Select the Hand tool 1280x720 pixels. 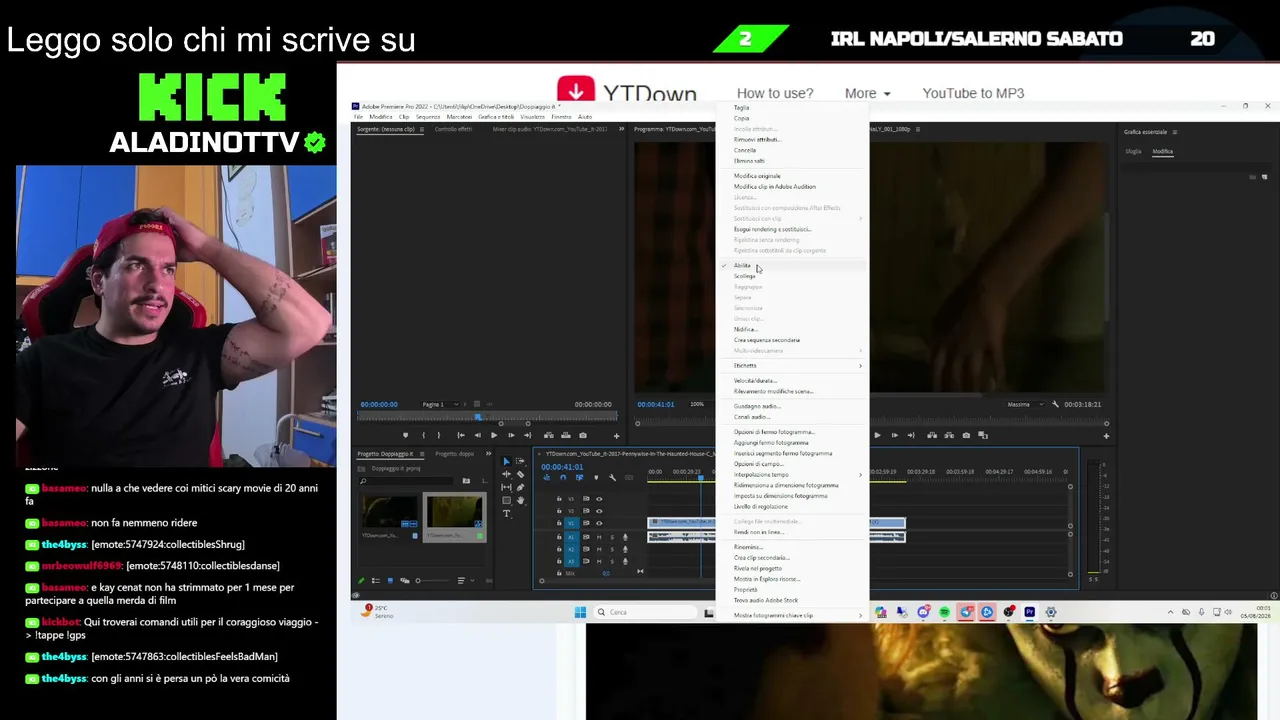(x=520, y=500)
